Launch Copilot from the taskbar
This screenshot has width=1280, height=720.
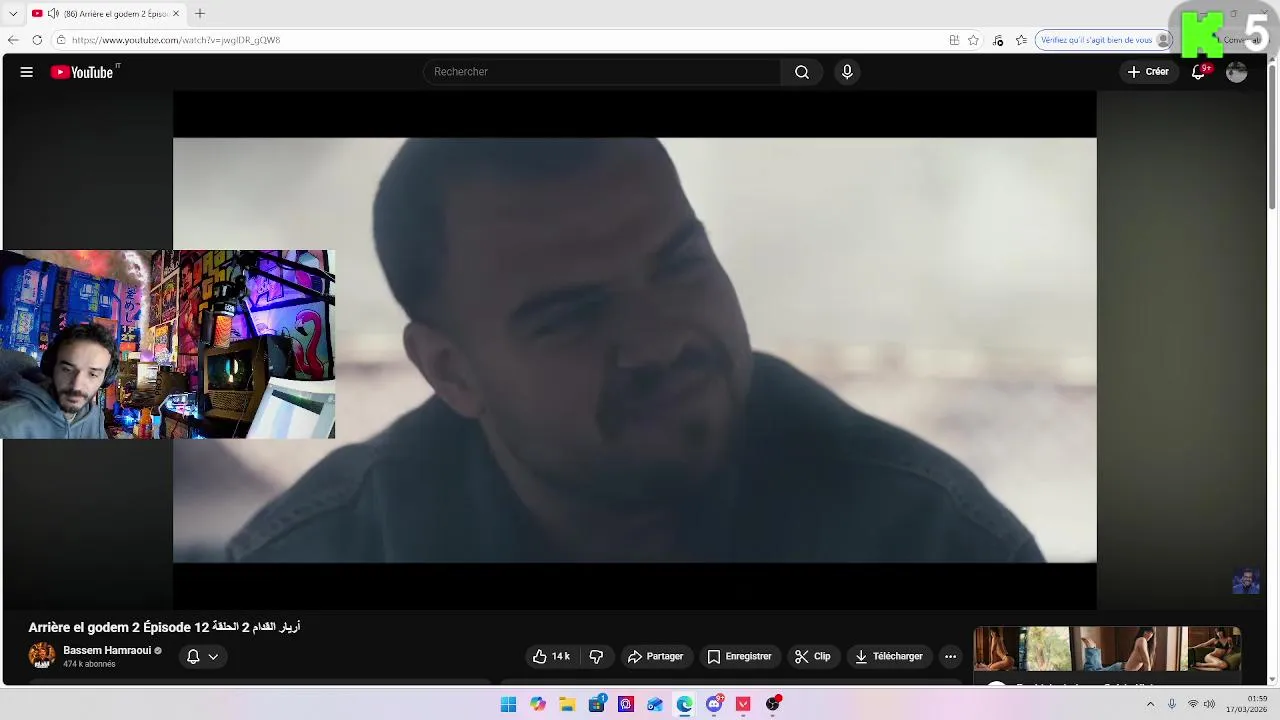(x=538, y=705)
